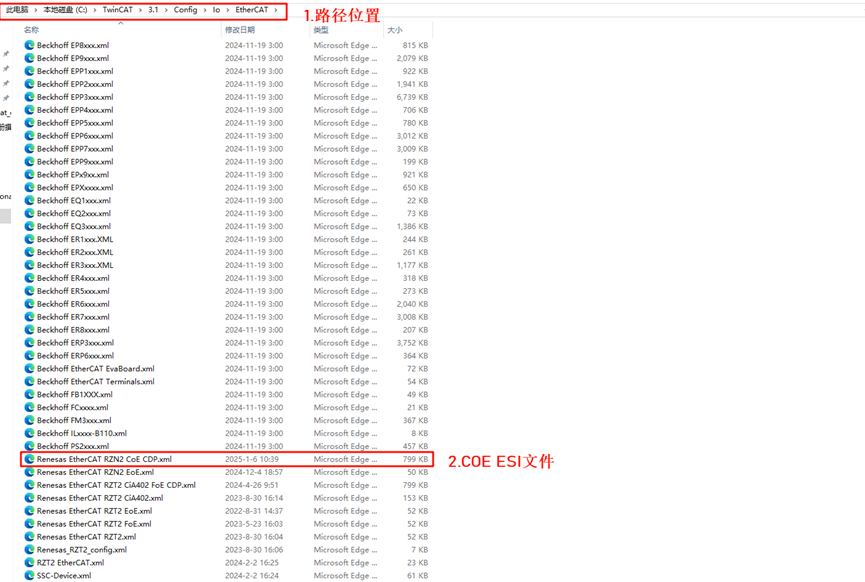Click the icon of SSC-Device.xml
The width and height of the screenshot is (865, 582).
click(x=29, y=575)
